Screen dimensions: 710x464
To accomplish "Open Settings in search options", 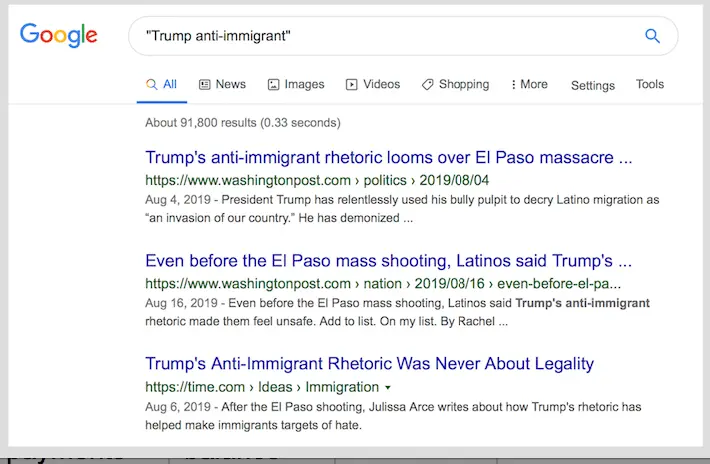I will pos(593,85).
